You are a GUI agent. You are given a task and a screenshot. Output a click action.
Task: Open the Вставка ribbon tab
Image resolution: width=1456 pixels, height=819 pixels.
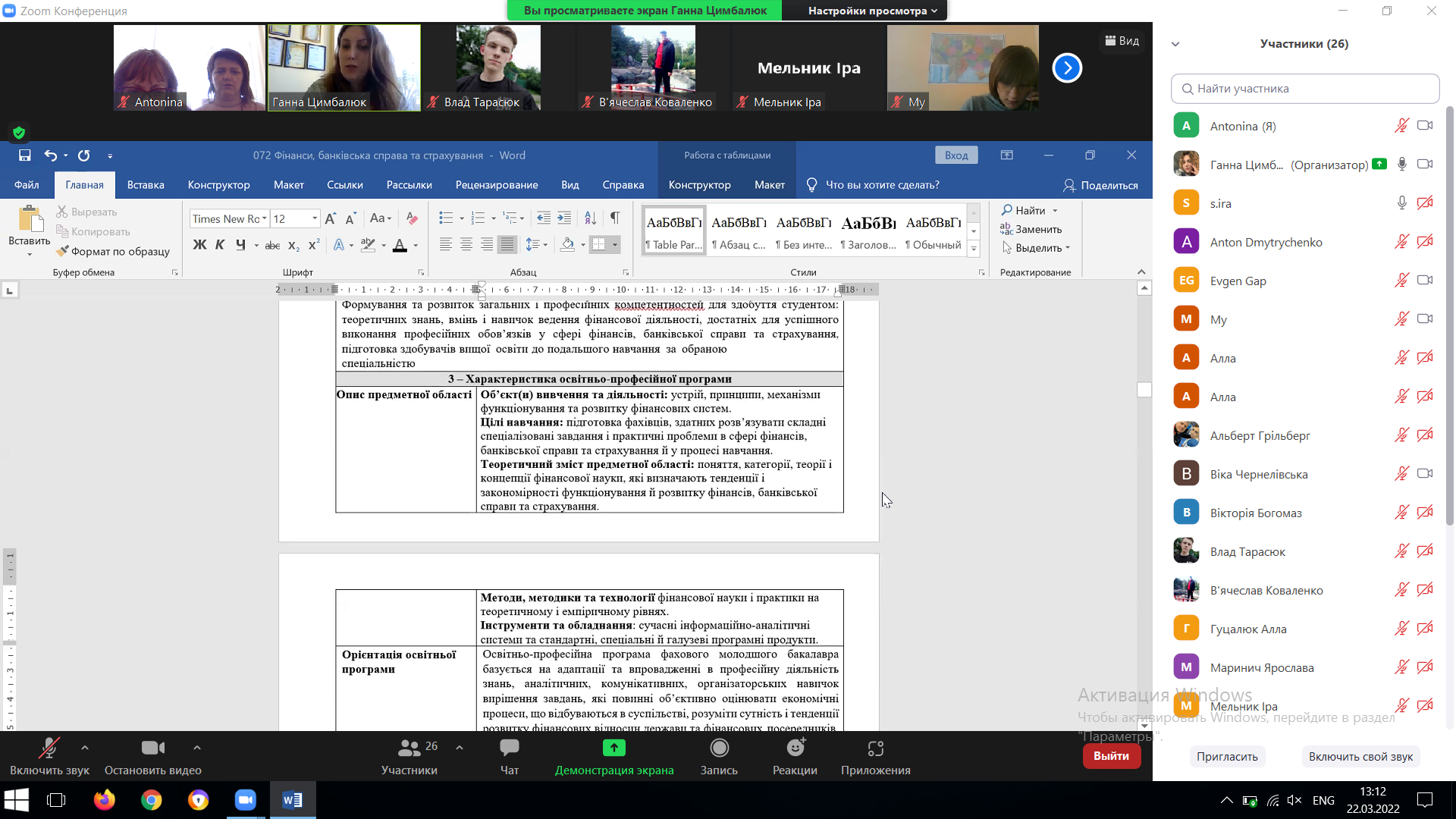tap(146, 185)
